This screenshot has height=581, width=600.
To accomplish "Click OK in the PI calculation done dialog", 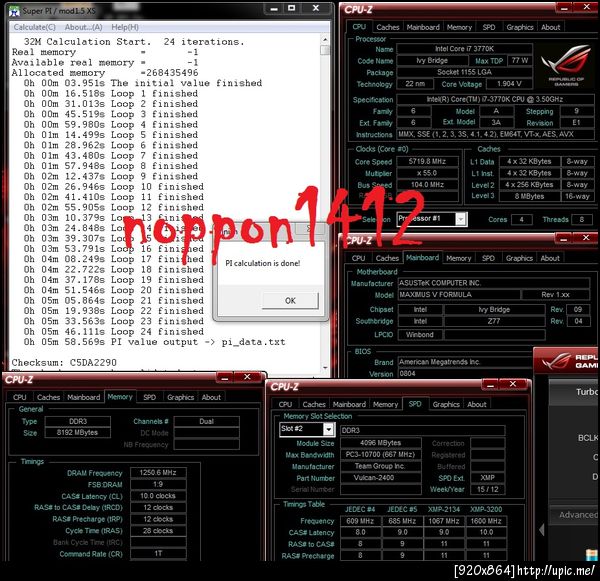I will click(x=290, y=301).
